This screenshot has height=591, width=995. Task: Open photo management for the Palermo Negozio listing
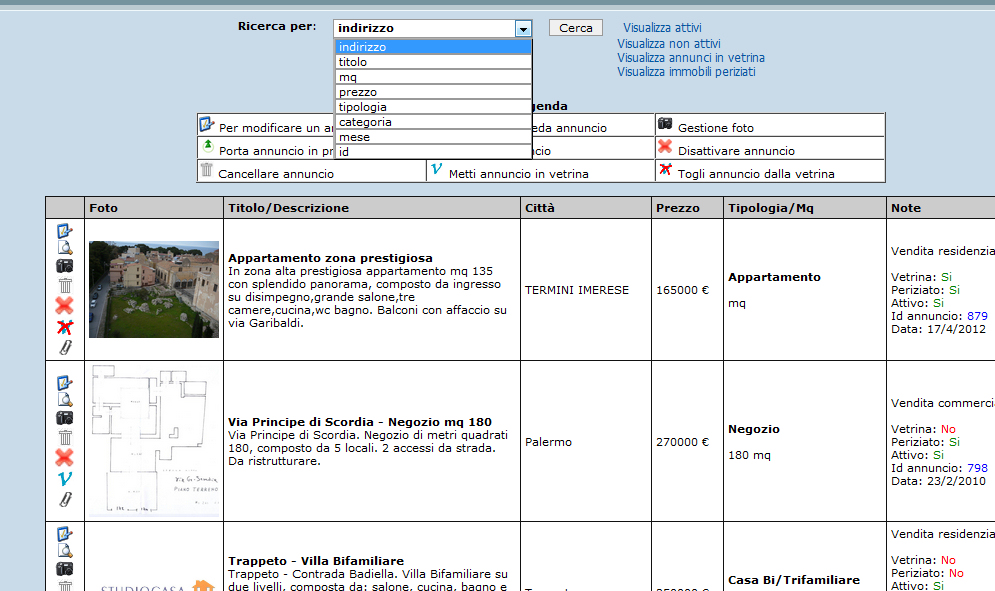(65, 418)
